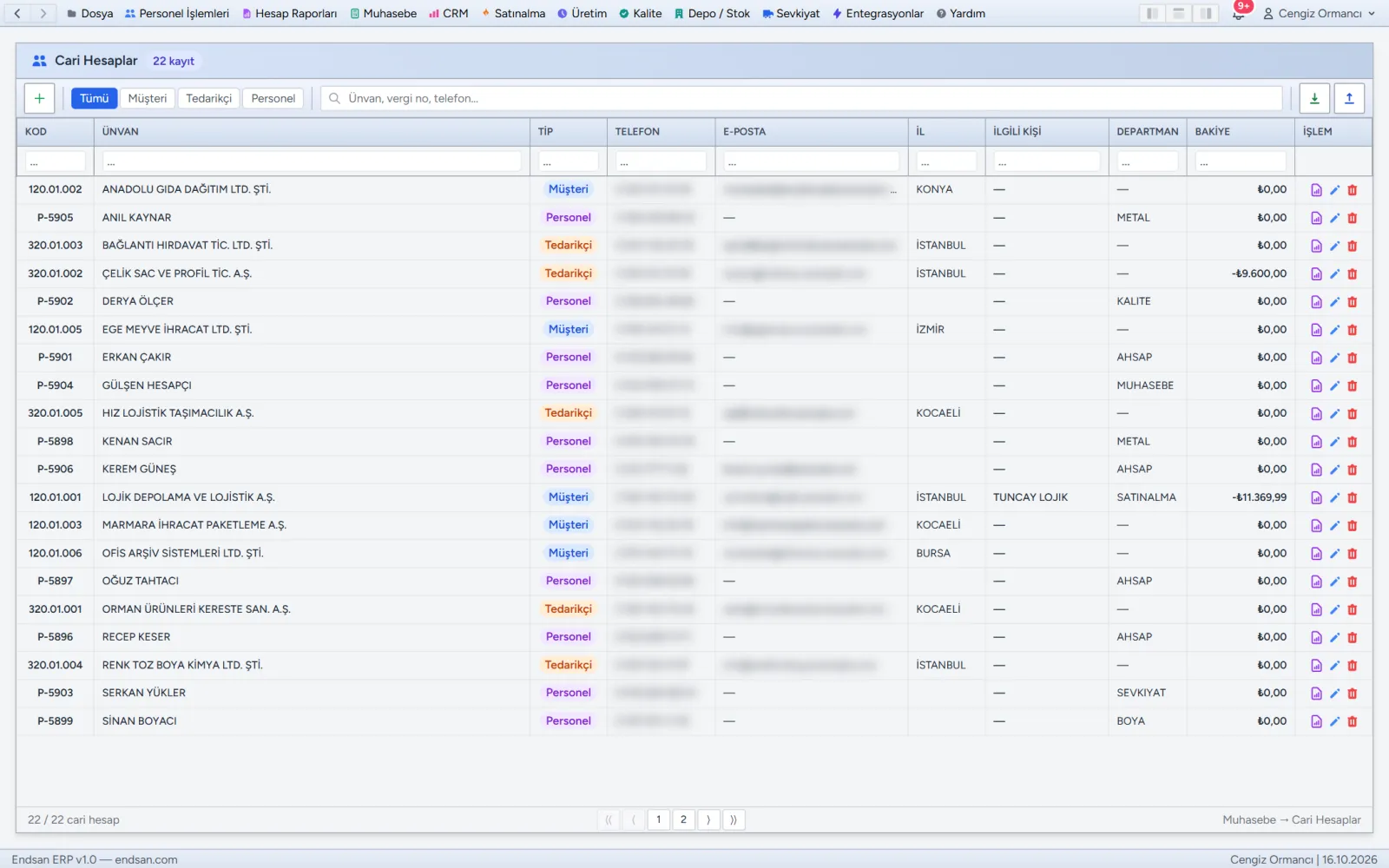This screenshot has height=868, width=1389.
Task: Edit ANADOLU GIDA DAĞITIM row with pencil icon
Action: [1334, 190]
